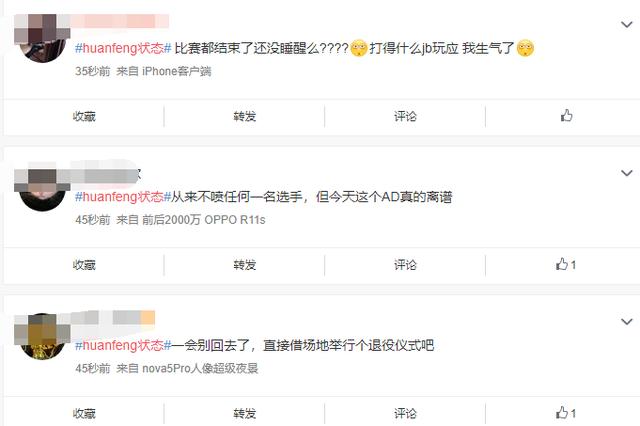Image resolution: width=640 pixels, height=426 pixels.
Task: Open avatar of the first post's author
Action: coord(42,40)
